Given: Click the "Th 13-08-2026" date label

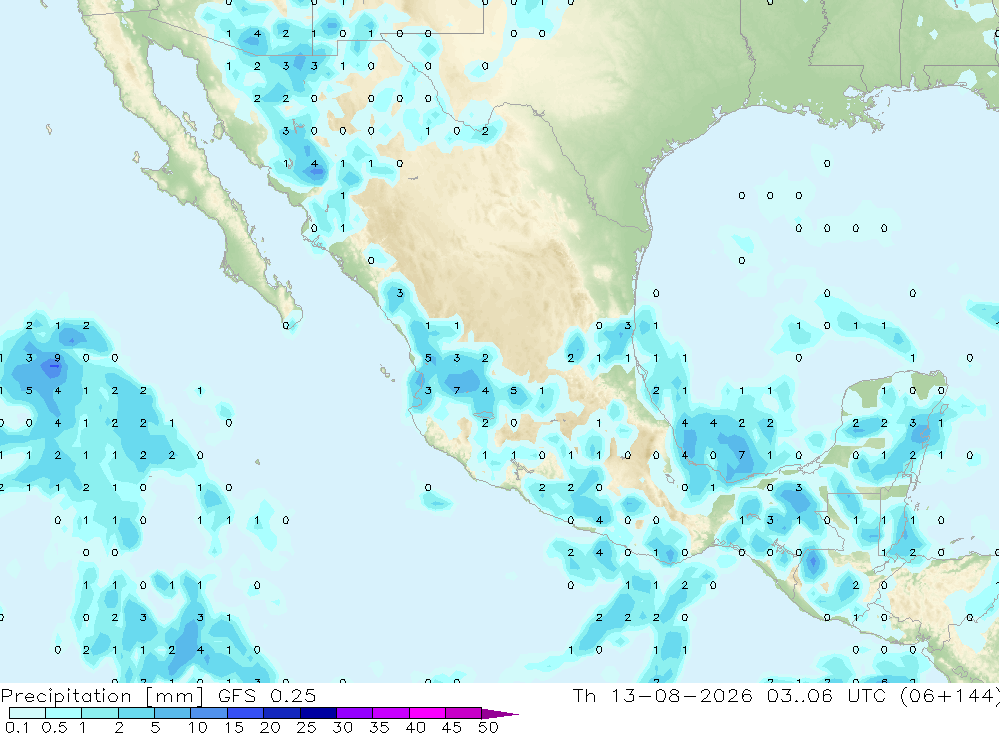Looking at the screenshot, I should [x=662, y=695].
